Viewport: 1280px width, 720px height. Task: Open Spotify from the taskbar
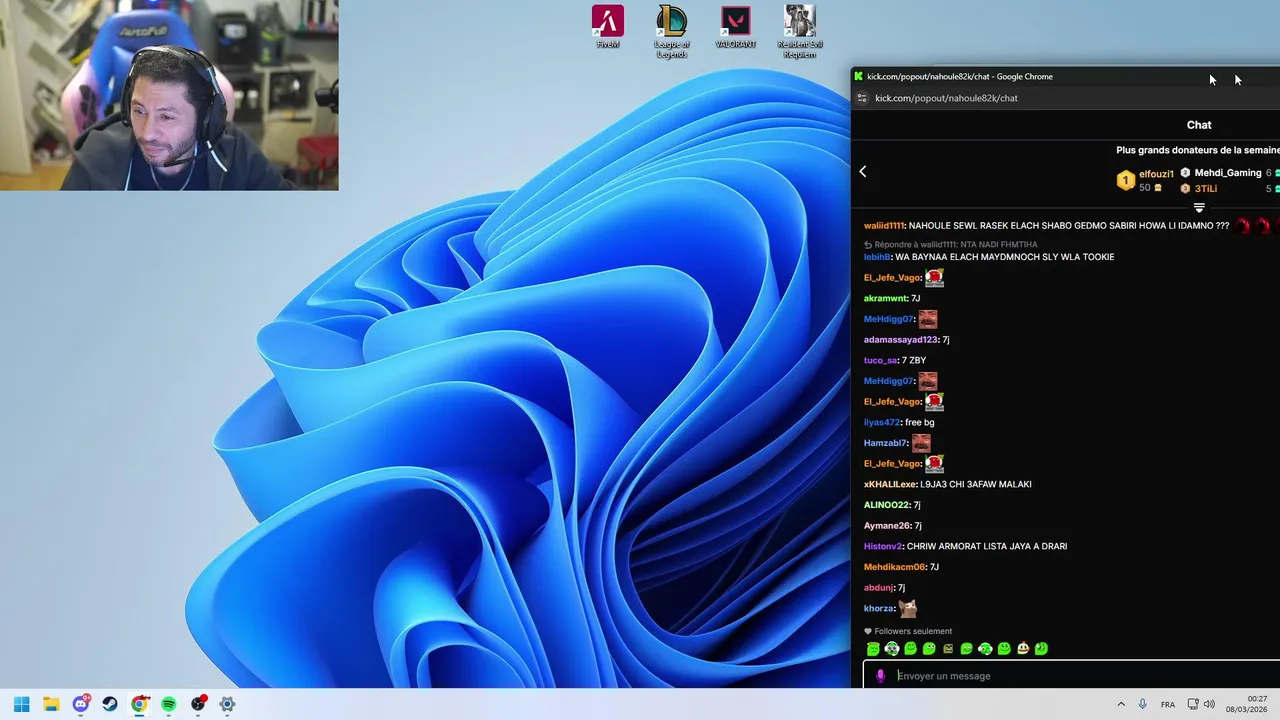168,704
